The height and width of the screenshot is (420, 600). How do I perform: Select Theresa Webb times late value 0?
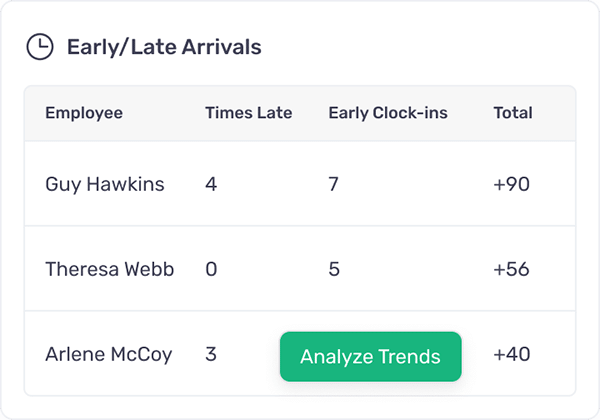(x=211, y=269)
